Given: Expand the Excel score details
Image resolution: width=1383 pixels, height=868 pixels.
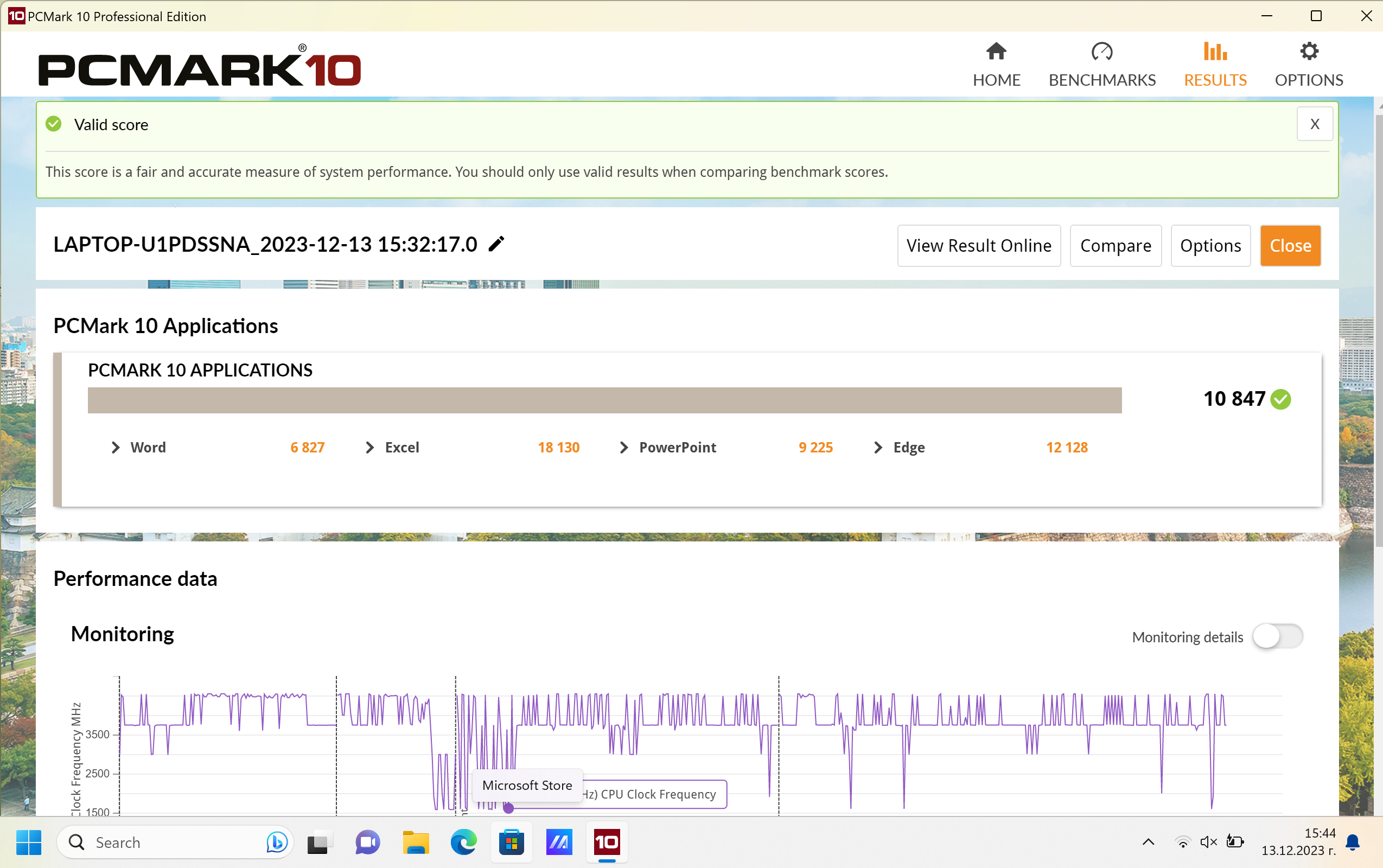Looking at the screenshot, I should coord(369,447).
